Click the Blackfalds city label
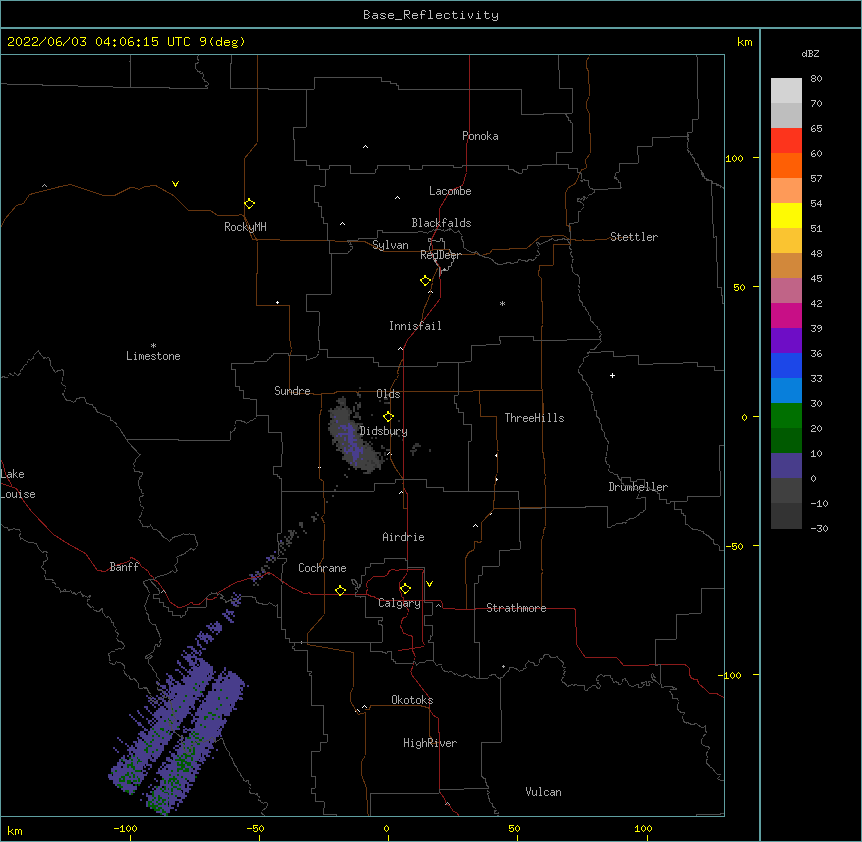 click(441, 223)
